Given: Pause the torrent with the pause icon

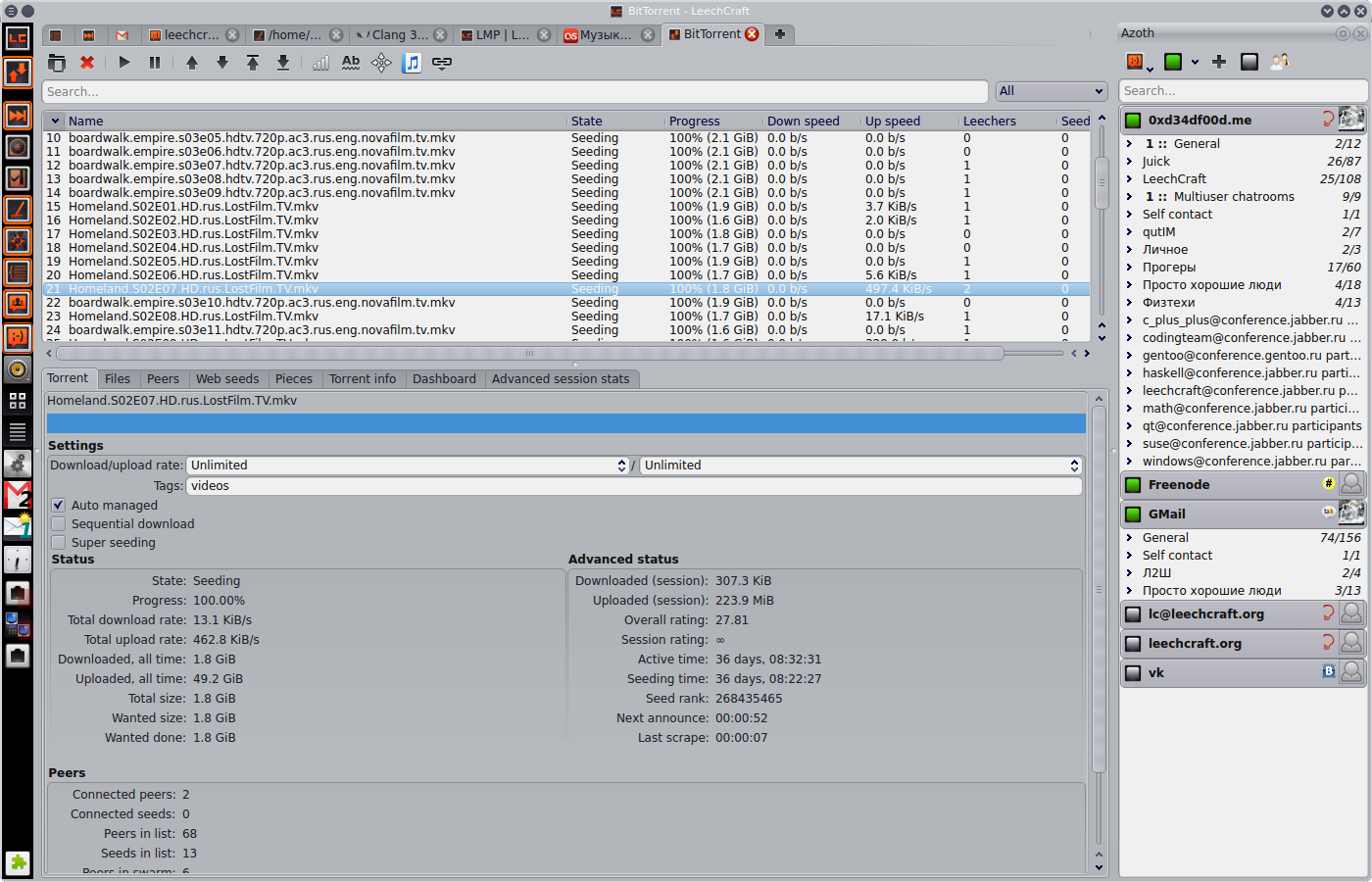Looking at the screenshot, I should [155, 63].
